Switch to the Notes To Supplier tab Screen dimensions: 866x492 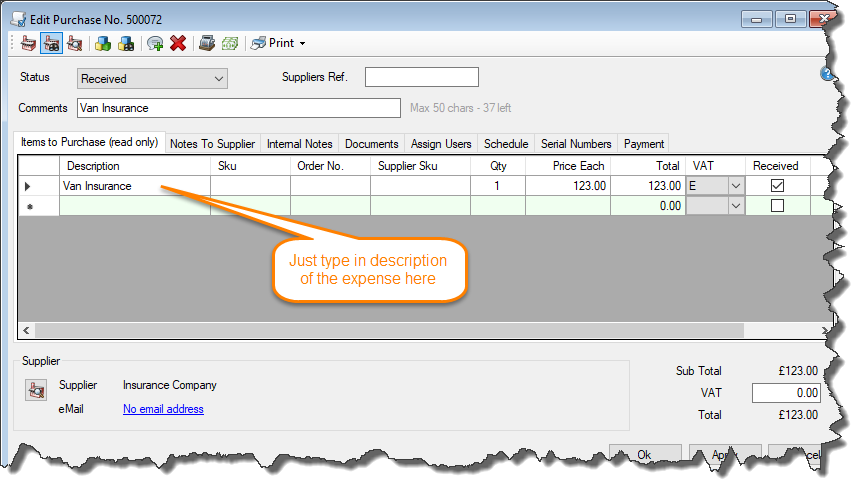(x=212, y=144)
